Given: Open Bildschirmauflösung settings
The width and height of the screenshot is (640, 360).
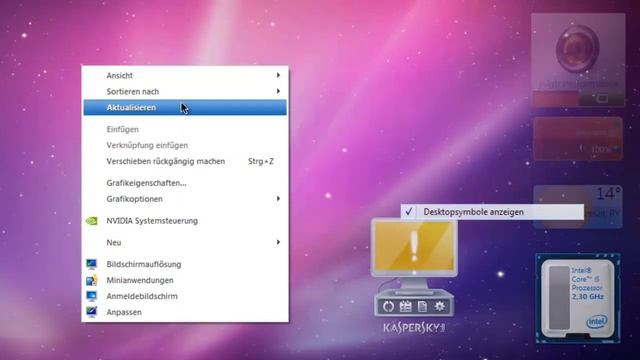Looking at the screenshot, I should click(x=185, y=264).
